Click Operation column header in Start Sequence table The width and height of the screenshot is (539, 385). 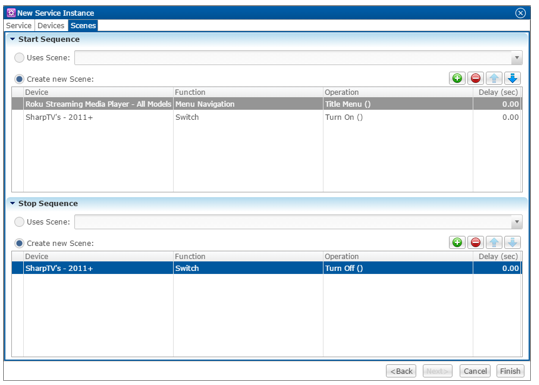click(x=398, y=92)
